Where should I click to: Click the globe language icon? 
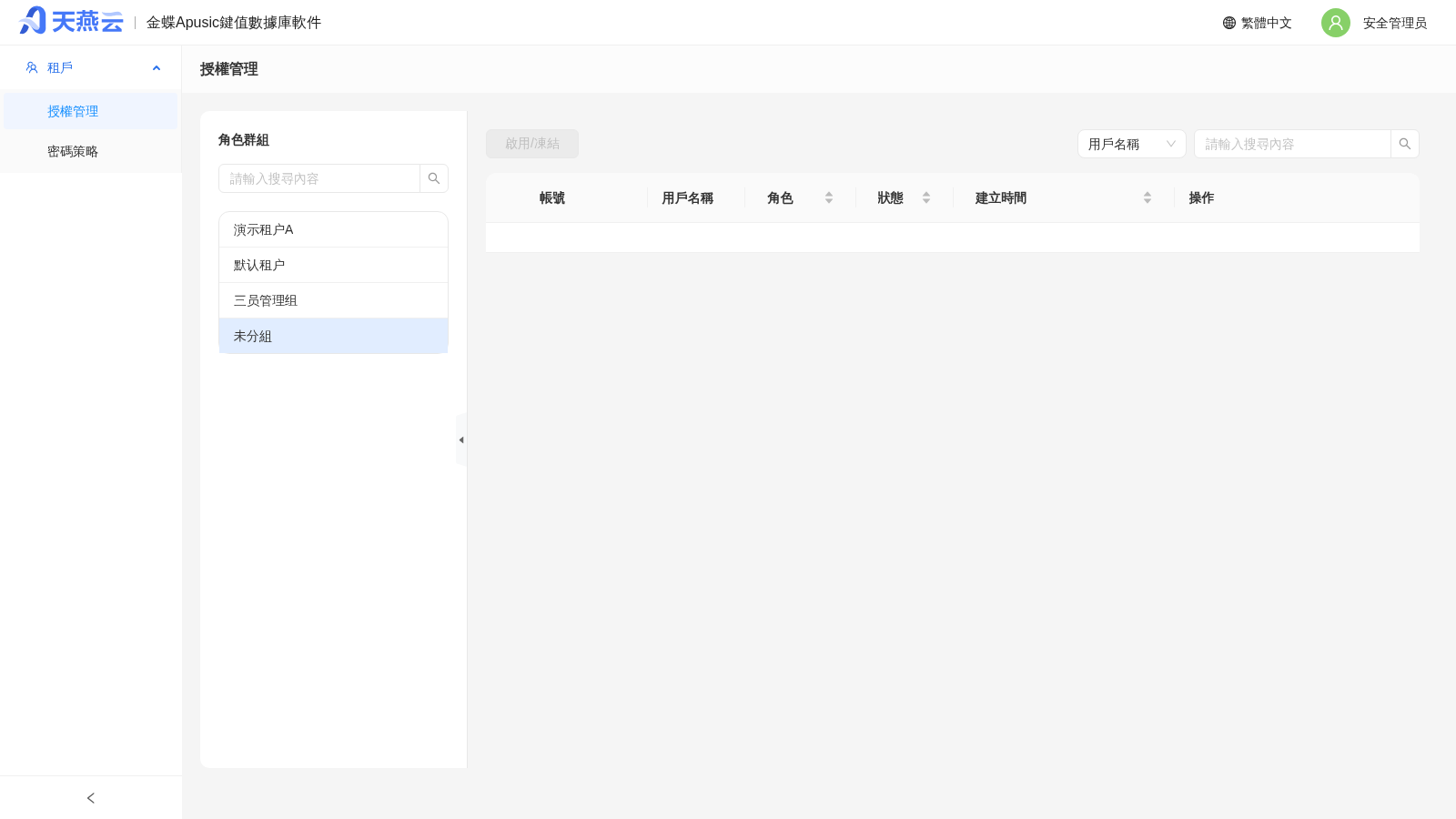pyautogui.click(x=1229, y=23)
